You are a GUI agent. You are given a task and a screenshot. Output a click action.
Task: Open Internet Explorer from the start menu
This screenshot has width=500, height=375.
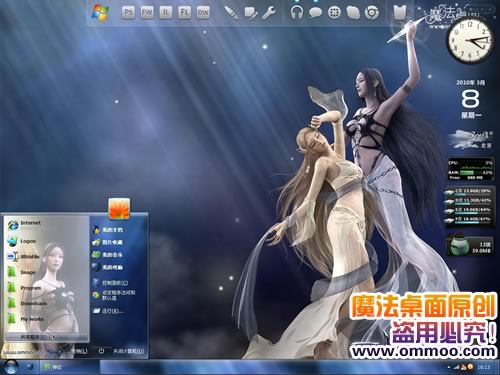click(25, 225)
